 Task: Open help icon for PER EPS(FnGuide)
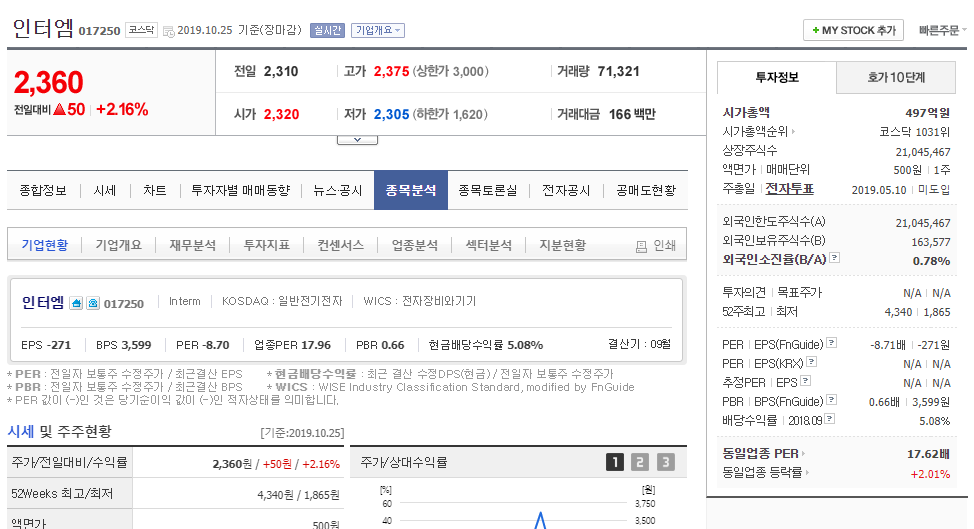click(831, 343)
